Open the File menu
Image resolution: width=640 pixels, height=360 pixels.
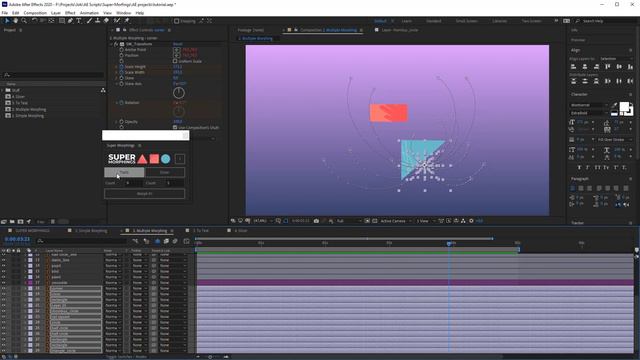tap(4, 13)
